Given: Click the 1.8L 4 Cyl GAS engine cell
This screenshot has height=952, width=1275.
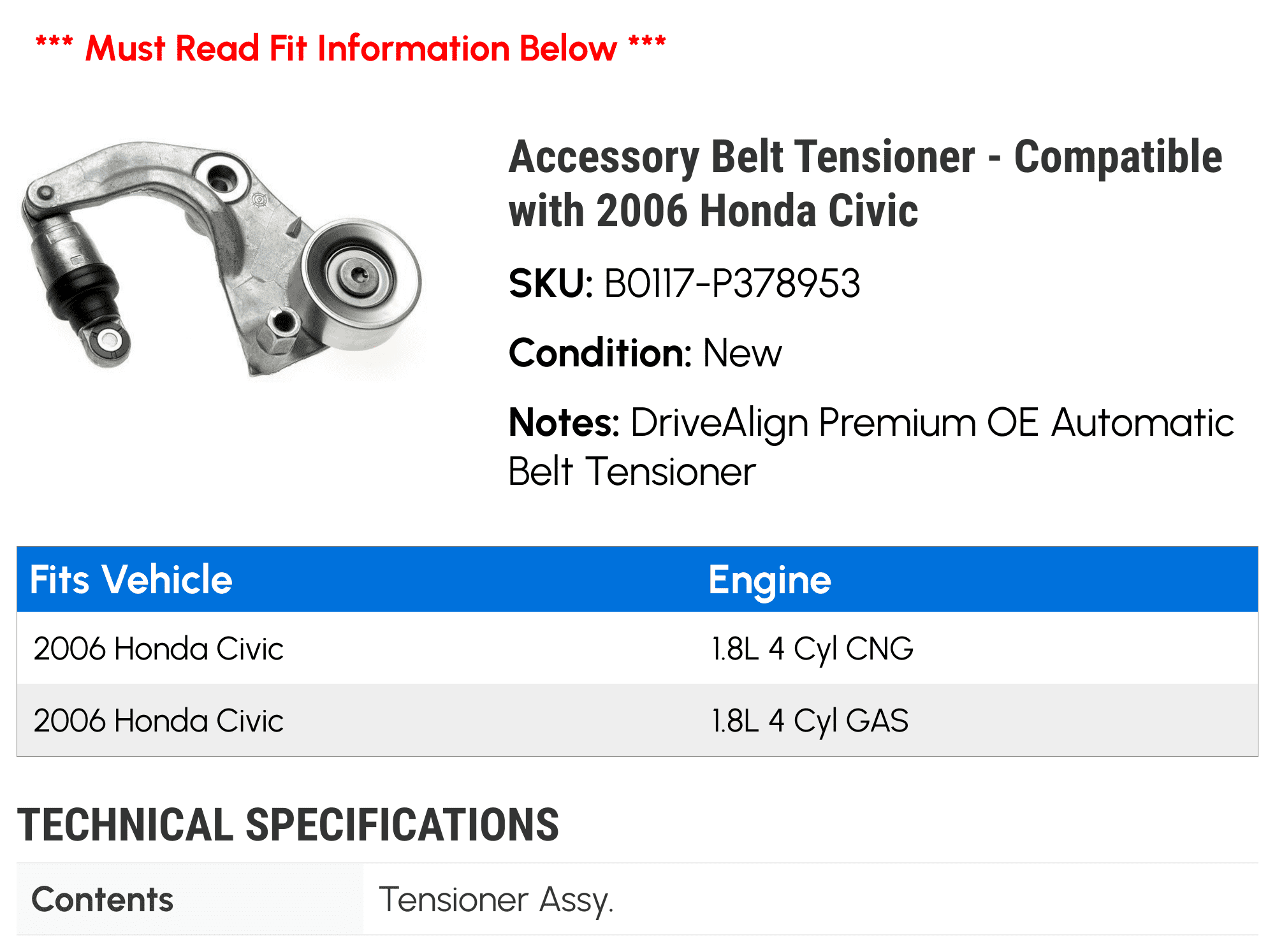Looking at the screenshot, I should coord(810,721).
